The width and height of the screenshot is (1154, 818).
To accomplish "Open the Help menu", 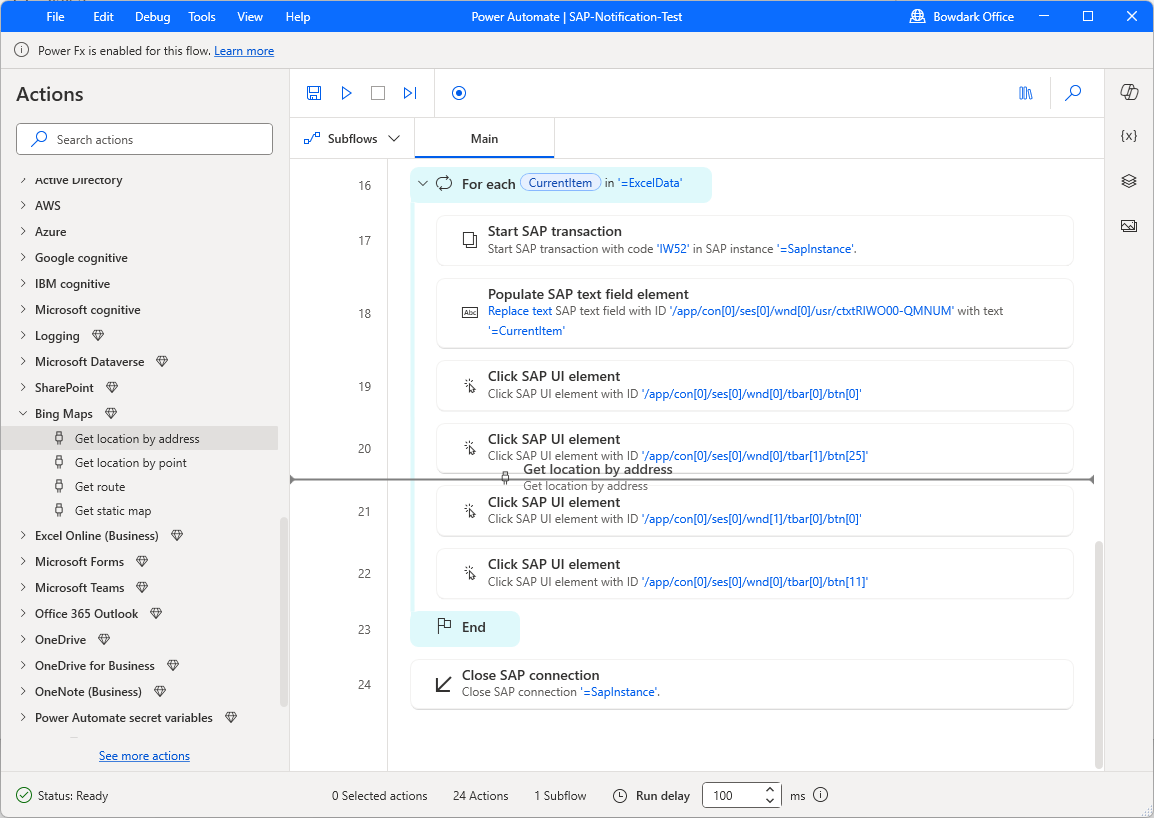I will [x=297, y=16].
